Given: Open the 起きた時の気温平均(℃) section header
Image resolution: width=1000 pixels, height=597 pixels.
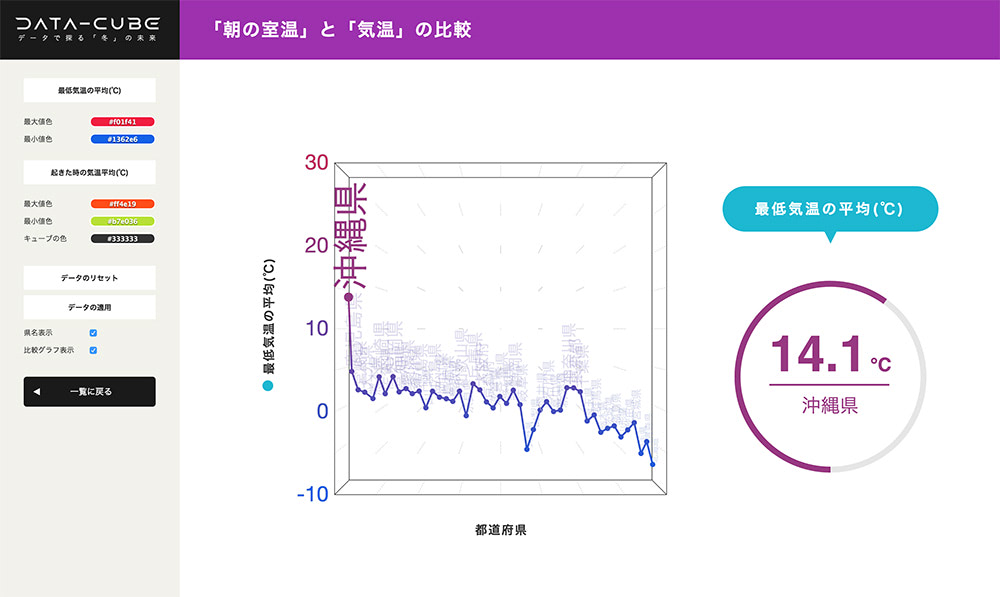Looking at the screenshot, I should [89, 172].
